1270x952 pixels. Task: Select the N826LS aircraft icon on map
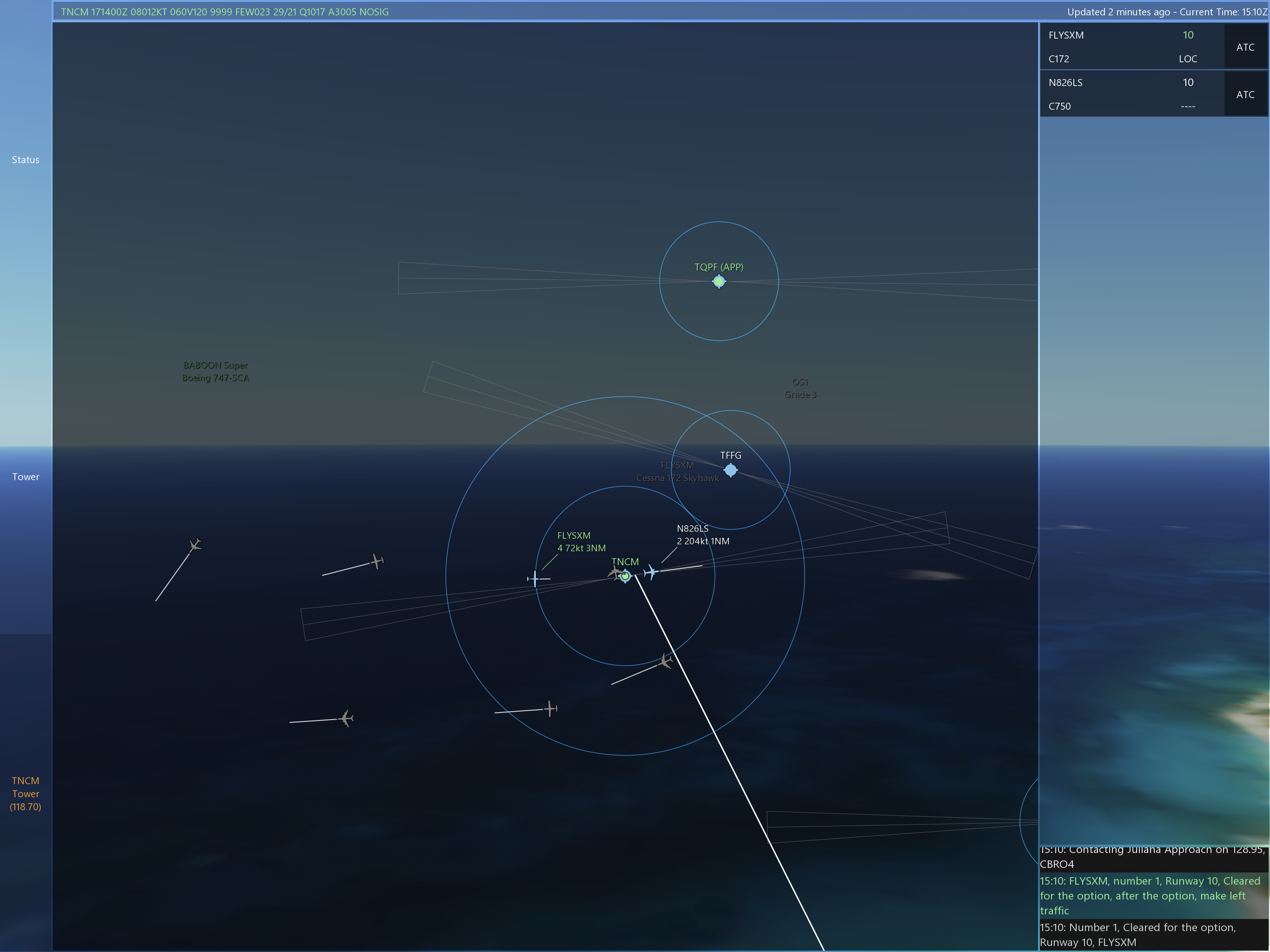click(x=651, y=572)
